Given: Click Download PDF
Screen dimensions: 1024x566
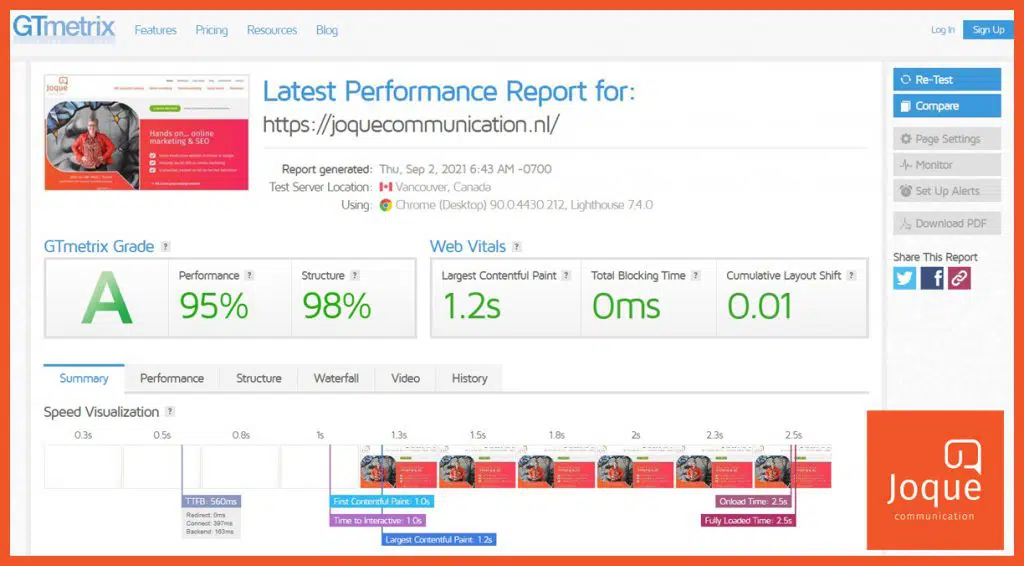Looking at the screenshot, I should tap(947, 223).
